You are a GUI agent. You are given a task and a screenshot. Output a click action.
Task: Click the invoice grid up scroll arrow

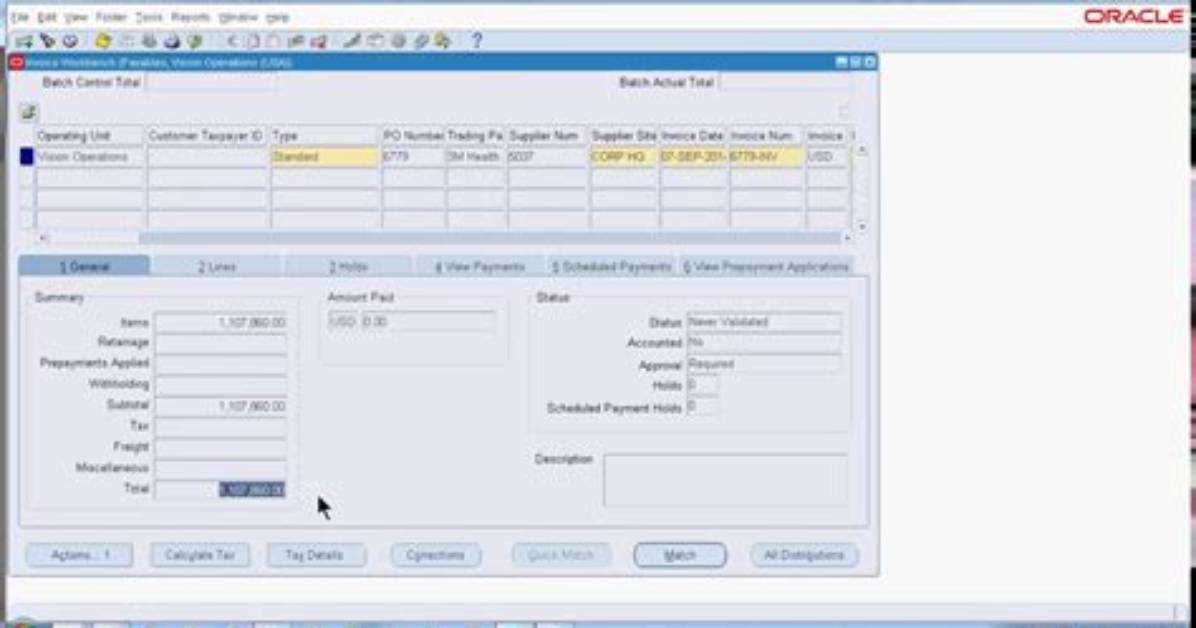coord(862,151)
